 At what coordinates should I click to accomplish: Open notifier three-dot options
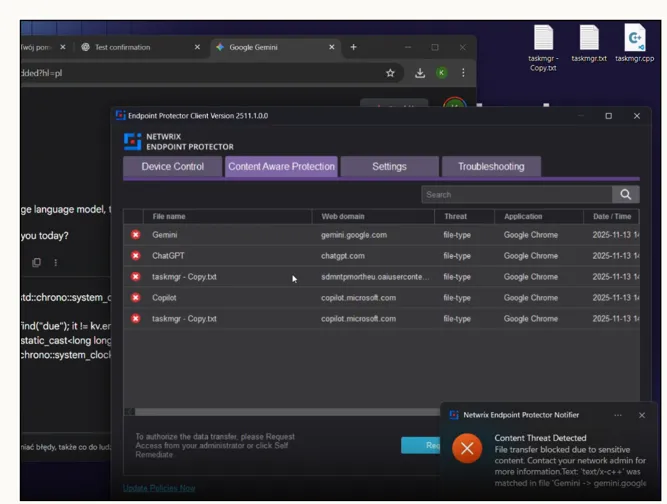point(618,415)
